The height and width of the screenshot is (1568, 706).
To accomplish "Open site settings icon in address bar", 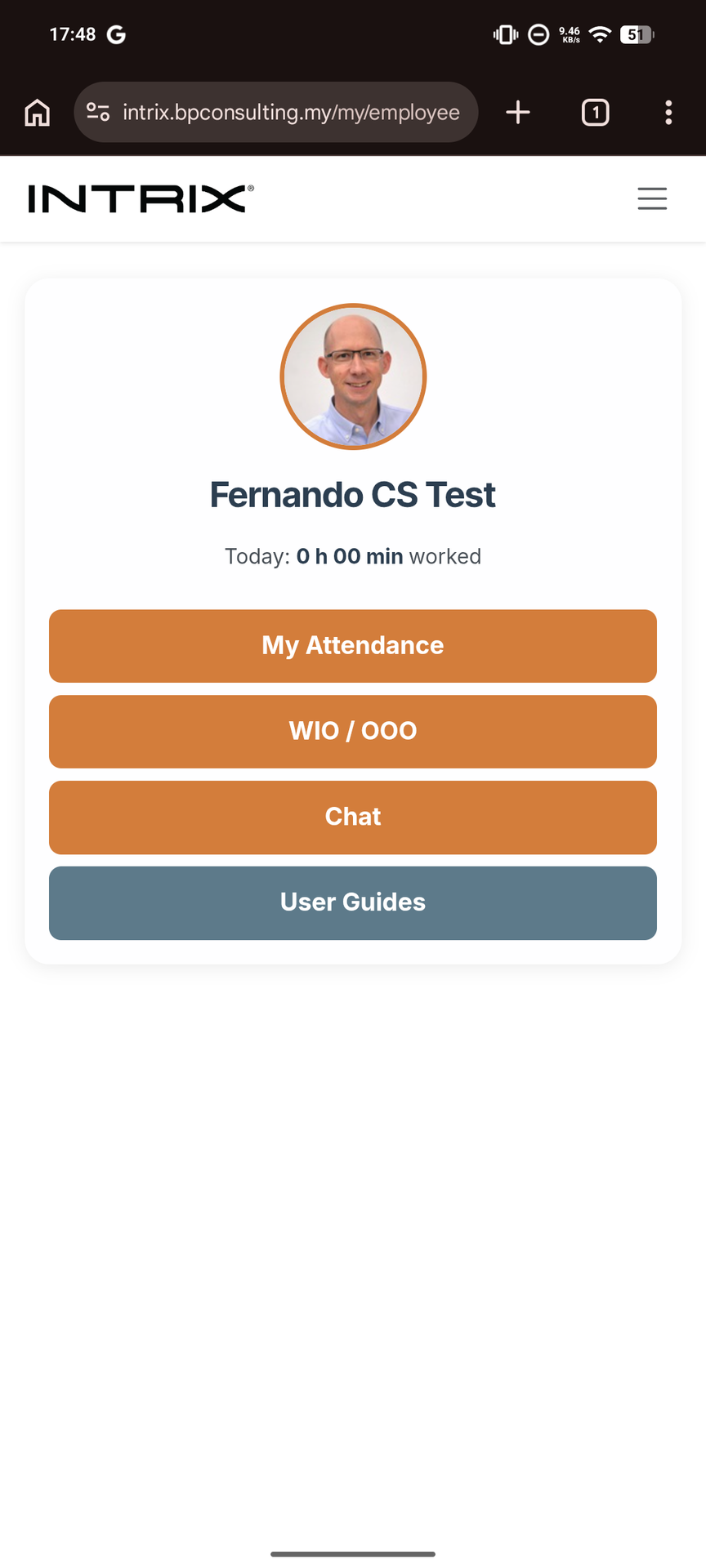I will pyautogui.click(x=98, y=112).
